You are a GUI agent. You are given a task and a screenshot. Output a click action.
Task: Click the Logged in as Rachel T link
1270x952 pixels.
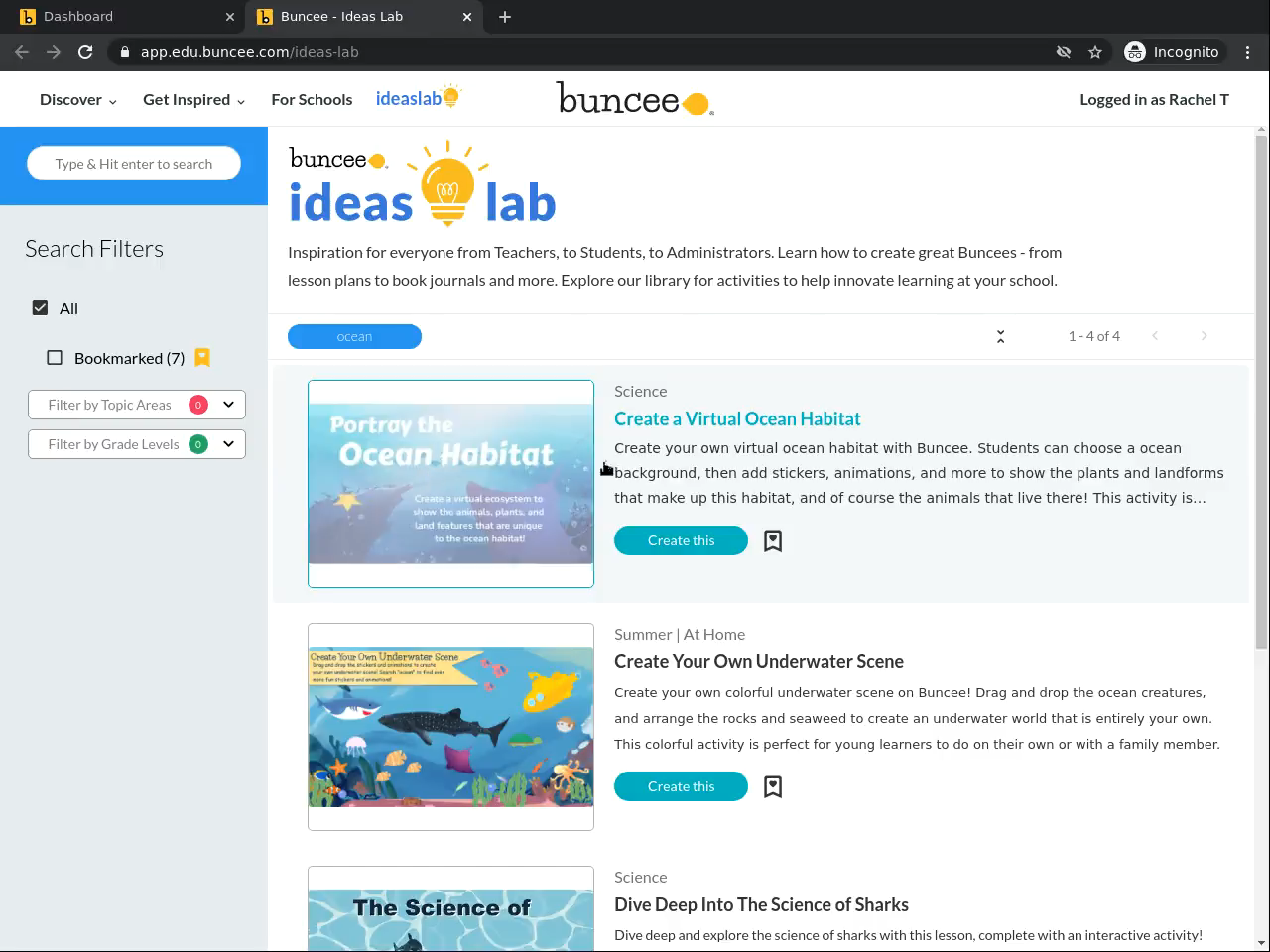tap(1154, 99)
